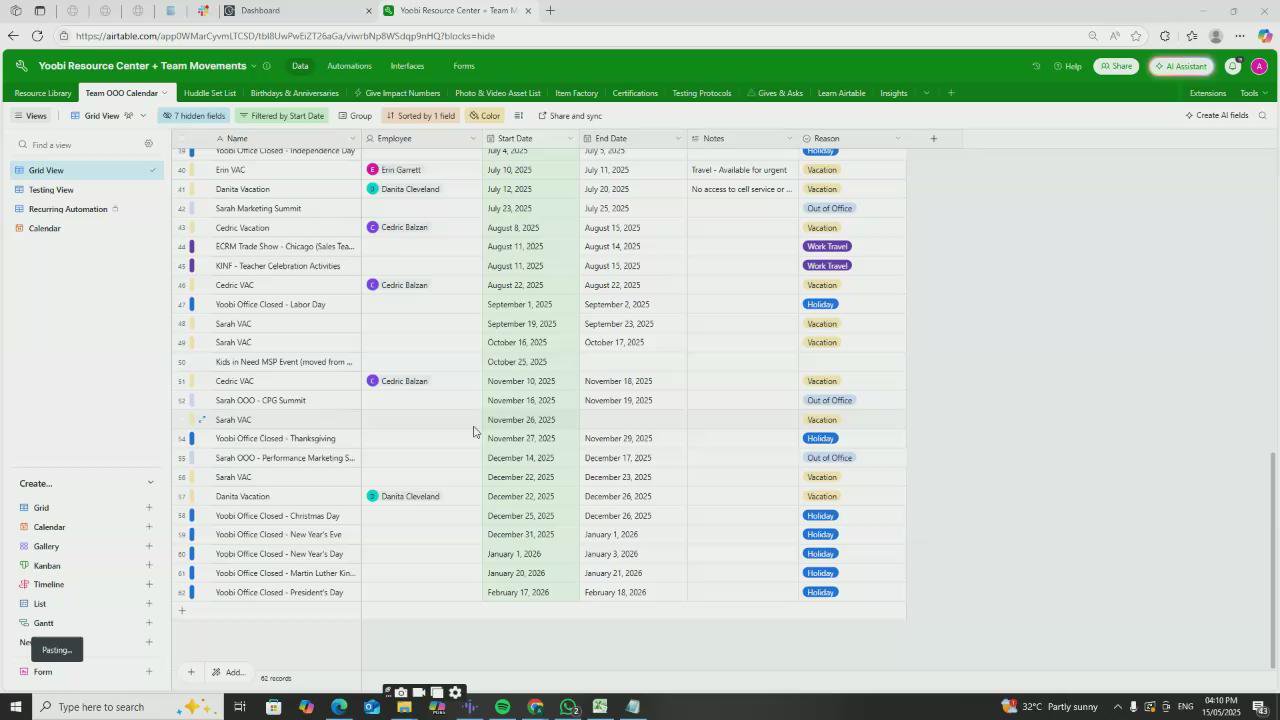1280x720 pixels.
Task: Open Employee column header dropdown
Action: 473,139
